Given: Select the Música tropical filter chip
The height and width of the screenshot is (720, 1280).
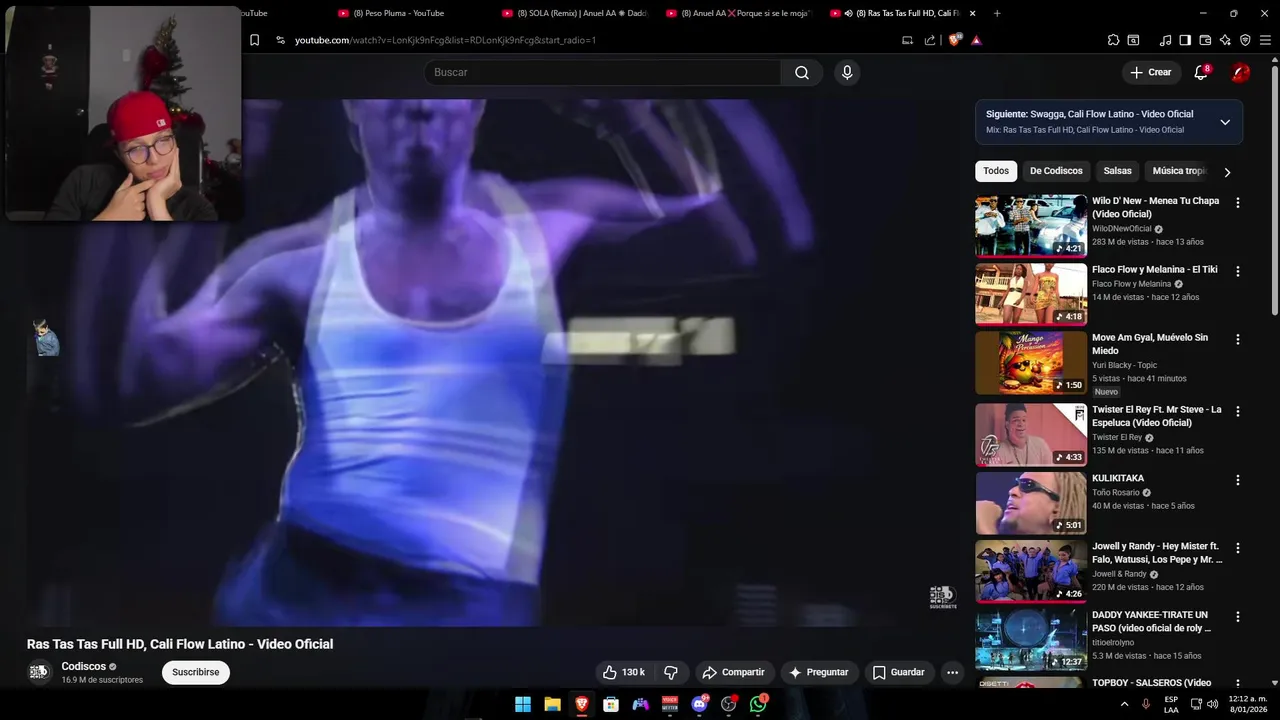Looking at the screenshot, I should click(1180, 171).
